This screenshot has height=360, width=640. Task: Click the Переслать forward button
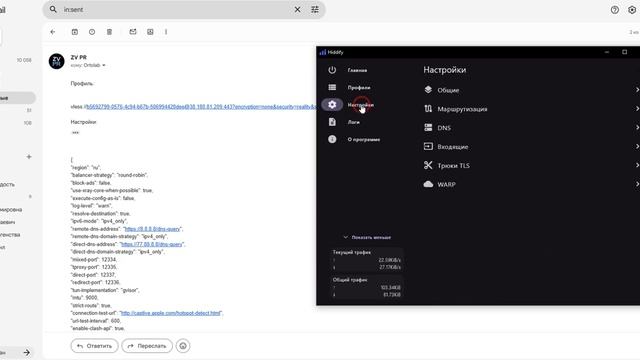click(147, 346)
